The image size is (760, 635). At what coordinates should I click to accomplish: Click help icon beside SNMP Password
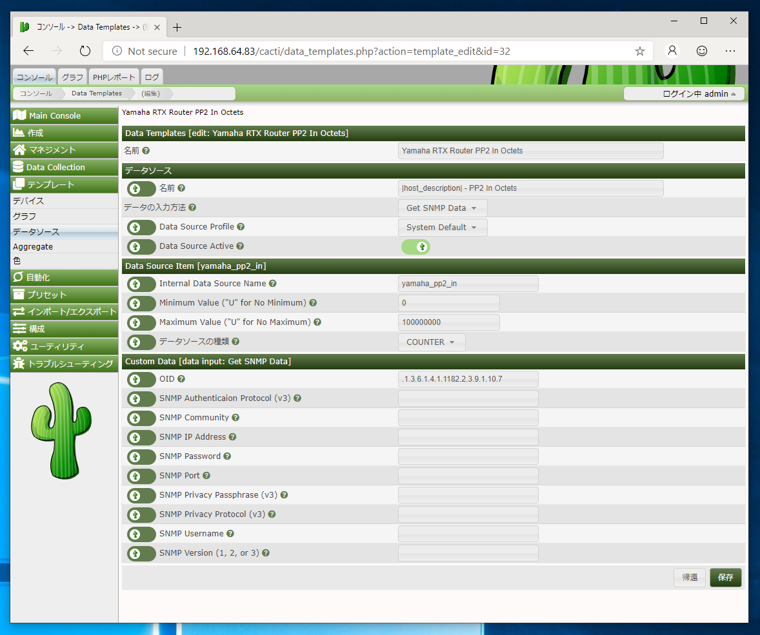(x=227, y=456)
